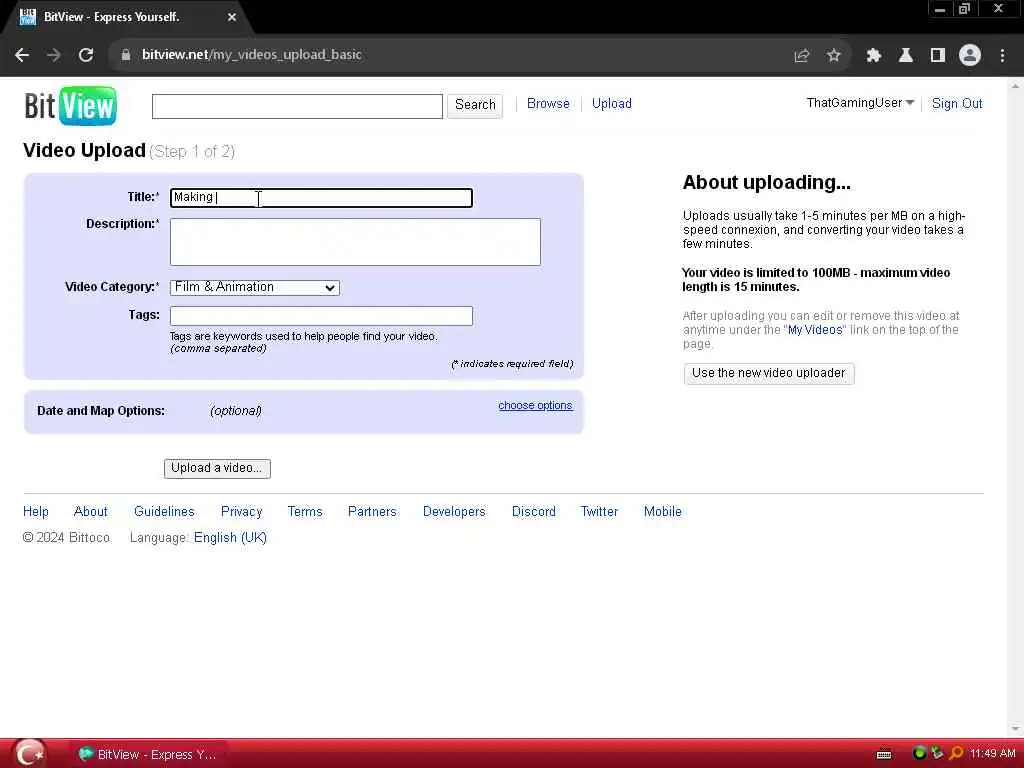1024x768 pixels.
Task: Focus the Title input field
Action: coord(321,198)
